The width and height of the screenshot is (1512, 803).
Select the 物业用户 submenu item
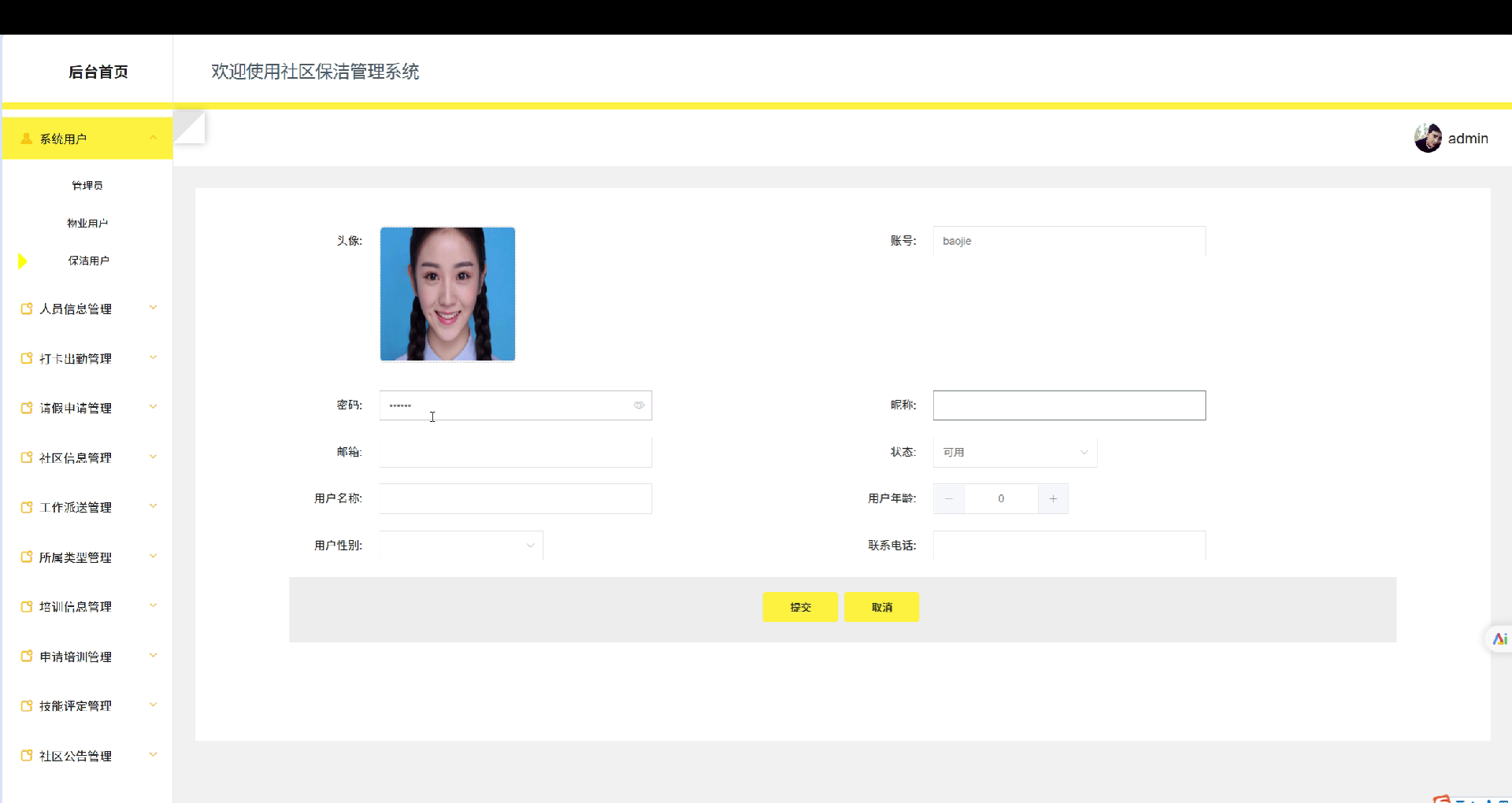[x=87, y=223]
